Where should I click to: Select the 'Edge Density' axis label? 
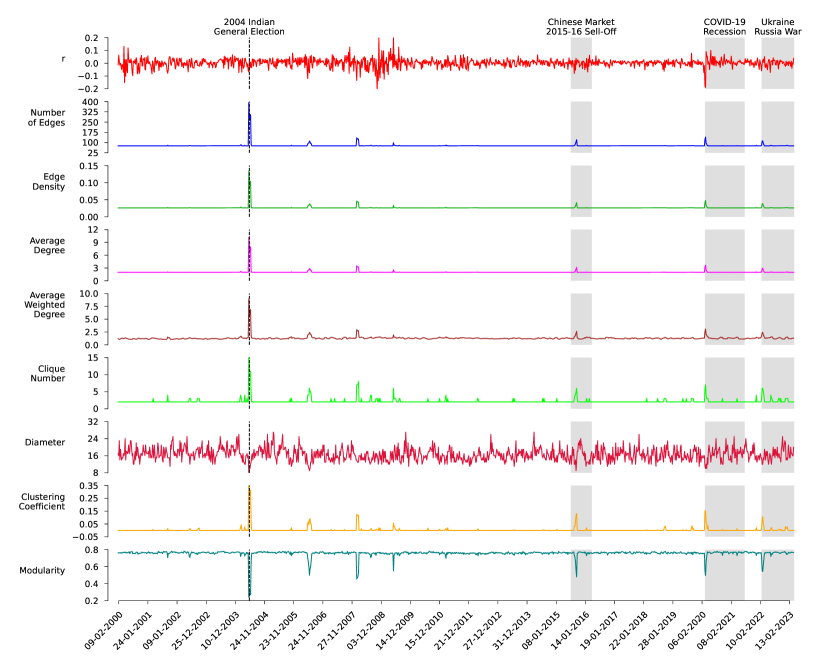coord(49,182)
